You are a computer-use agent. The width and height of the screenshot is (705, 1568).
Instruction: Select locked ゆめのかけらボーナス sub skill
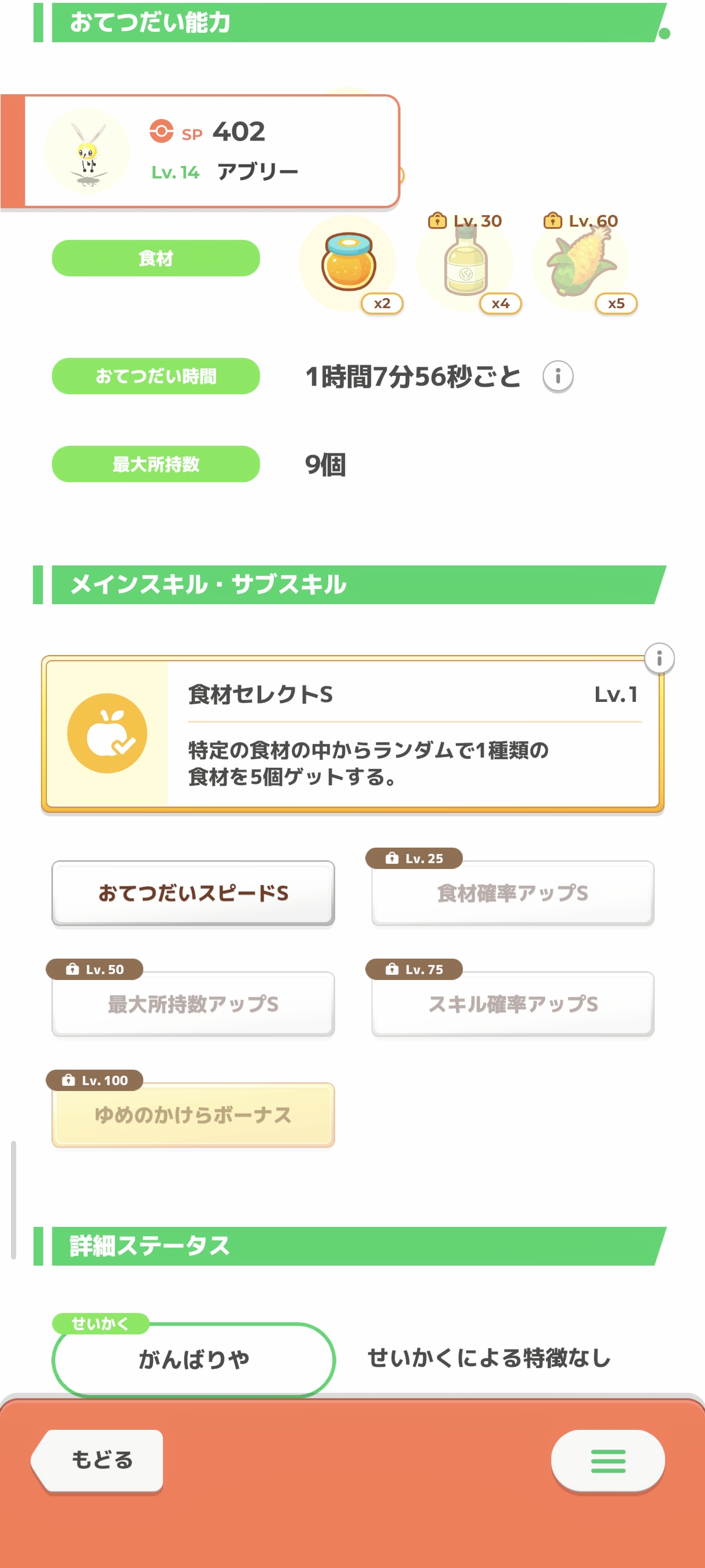pos(193,1115)
